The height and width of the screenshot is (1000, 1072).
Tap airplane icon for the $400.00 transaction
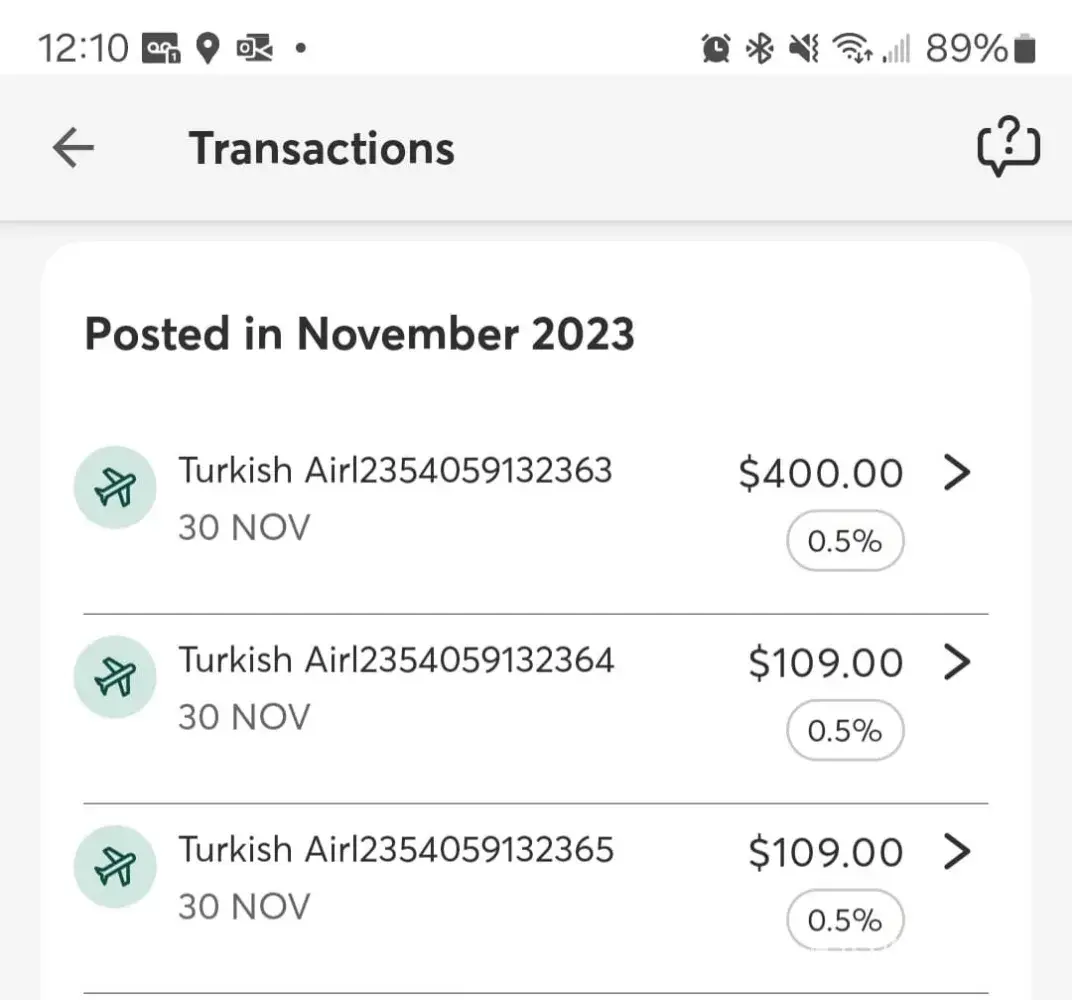115,487
